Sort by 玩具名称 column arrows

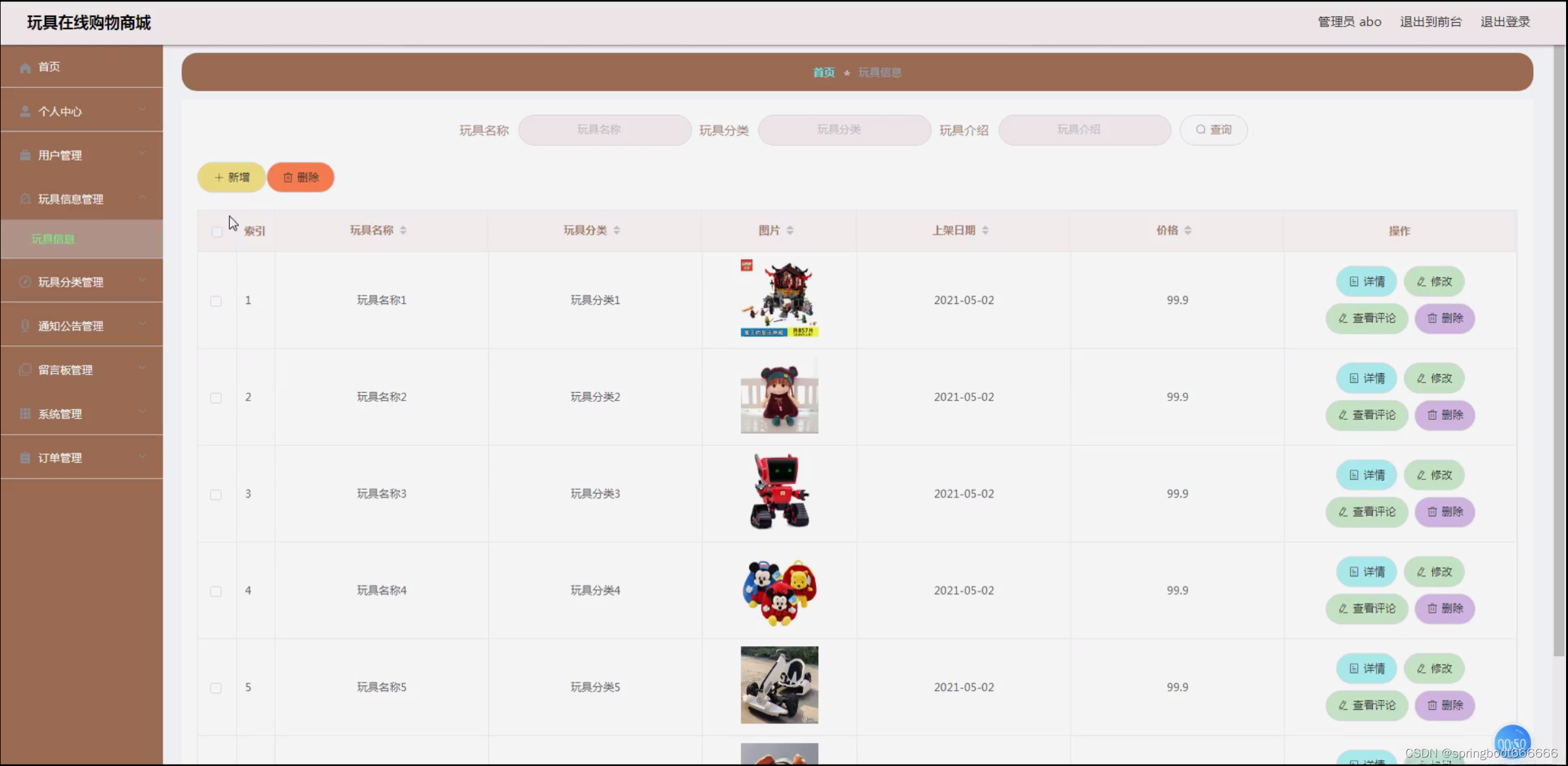[403, 230]
